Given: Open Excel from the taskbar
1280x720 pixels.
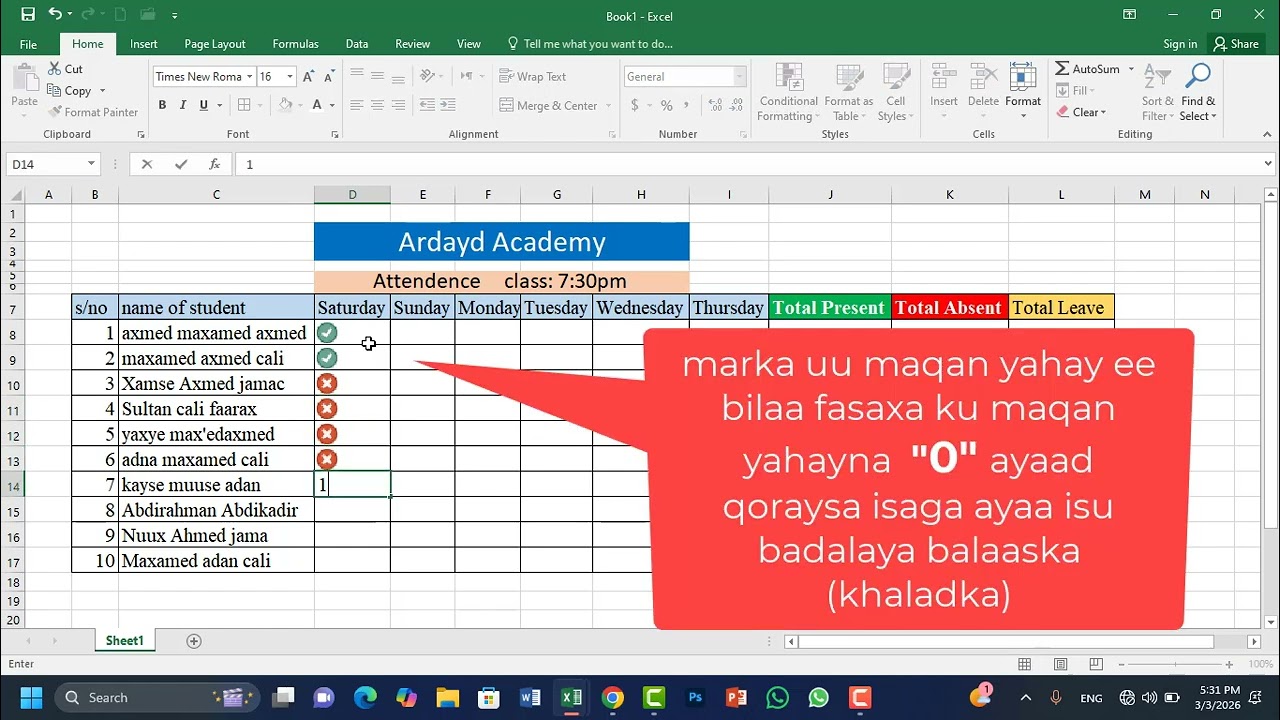Looking at the screenshot, I should point(571,697).
